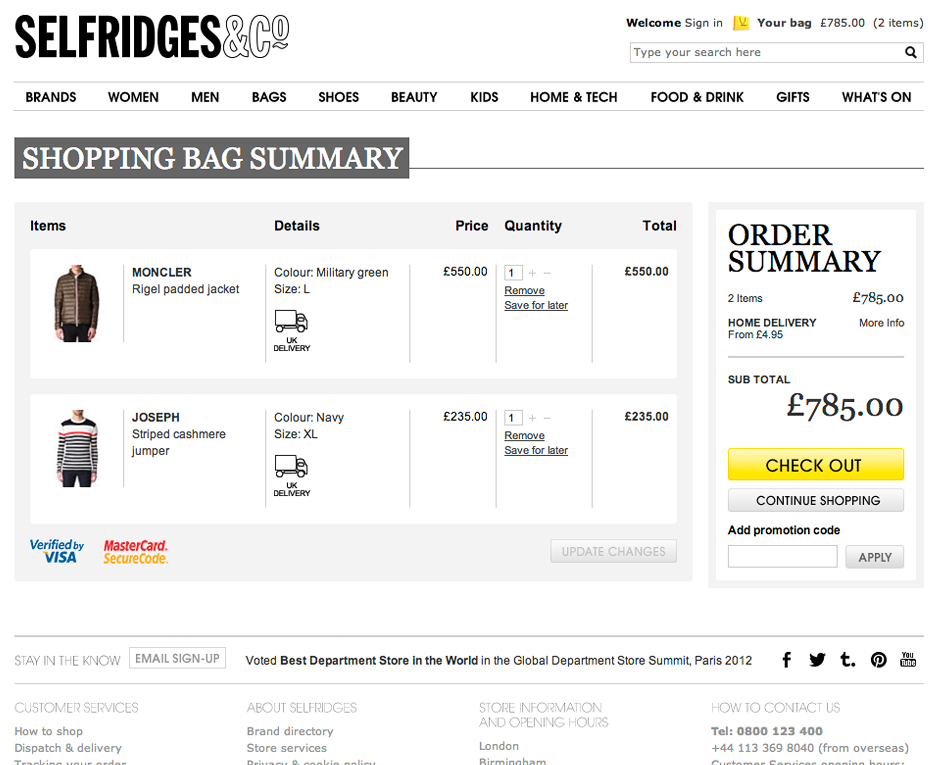940x765 pixels.
Task: Open the yellow shopping bag icon
Action: [741, 23]
